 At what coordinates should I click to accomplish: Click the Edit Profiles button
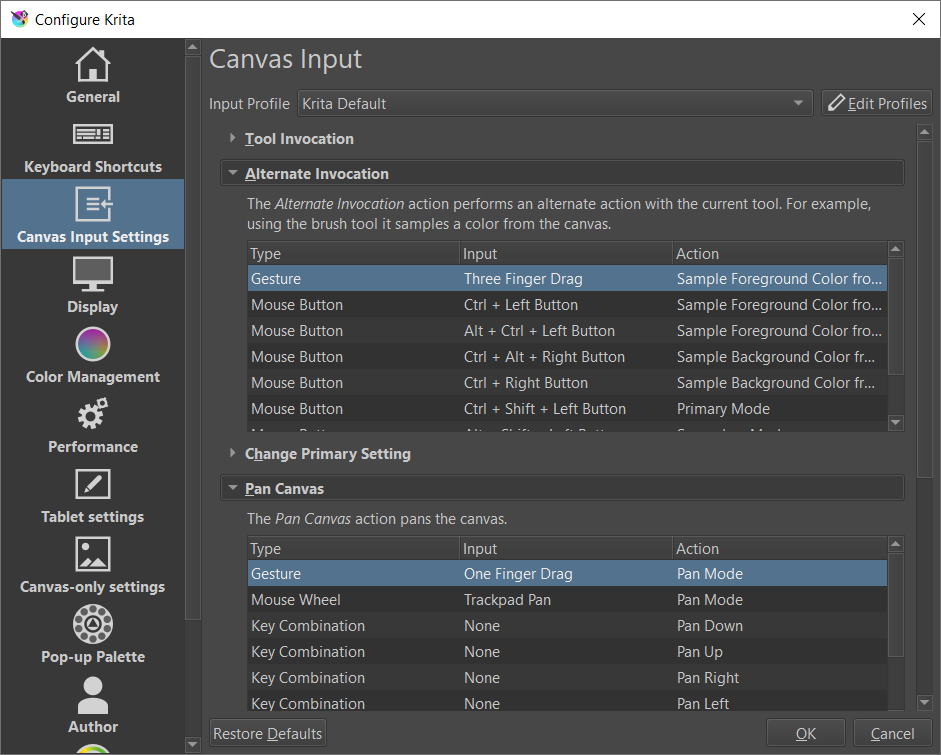point(876,103)
